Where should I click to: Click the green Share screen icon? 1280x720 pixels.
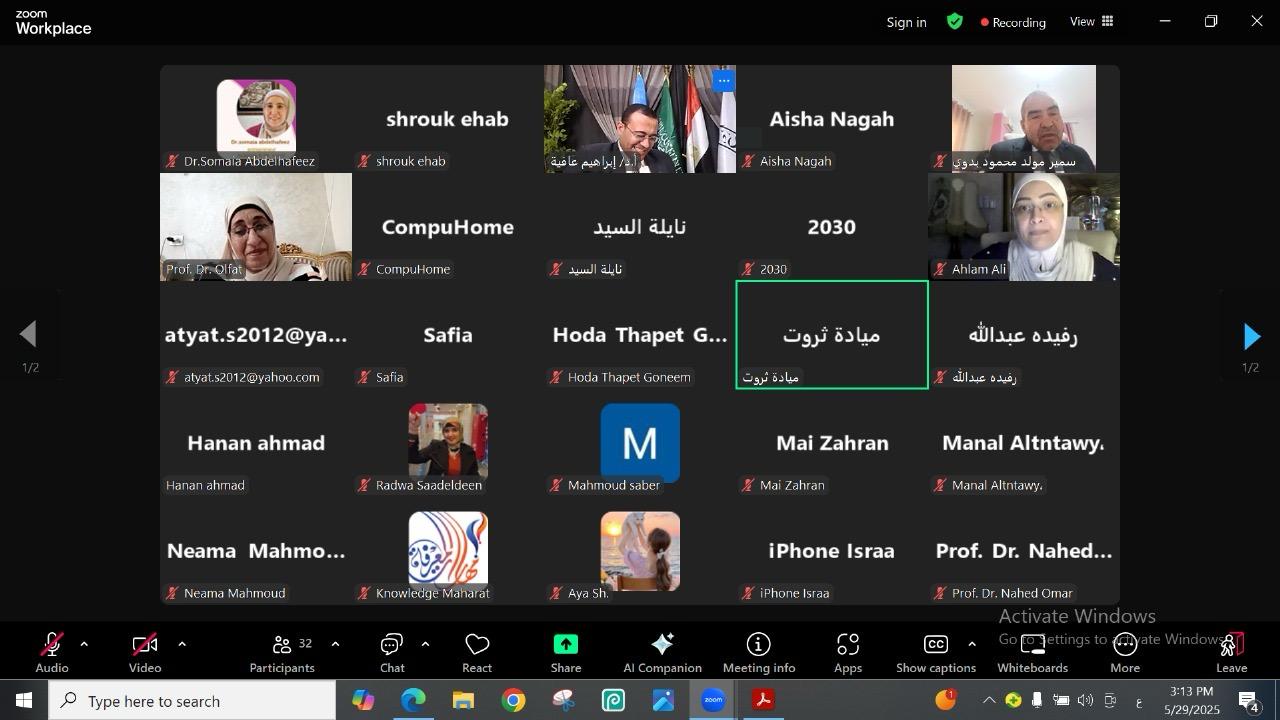point(565,645)
